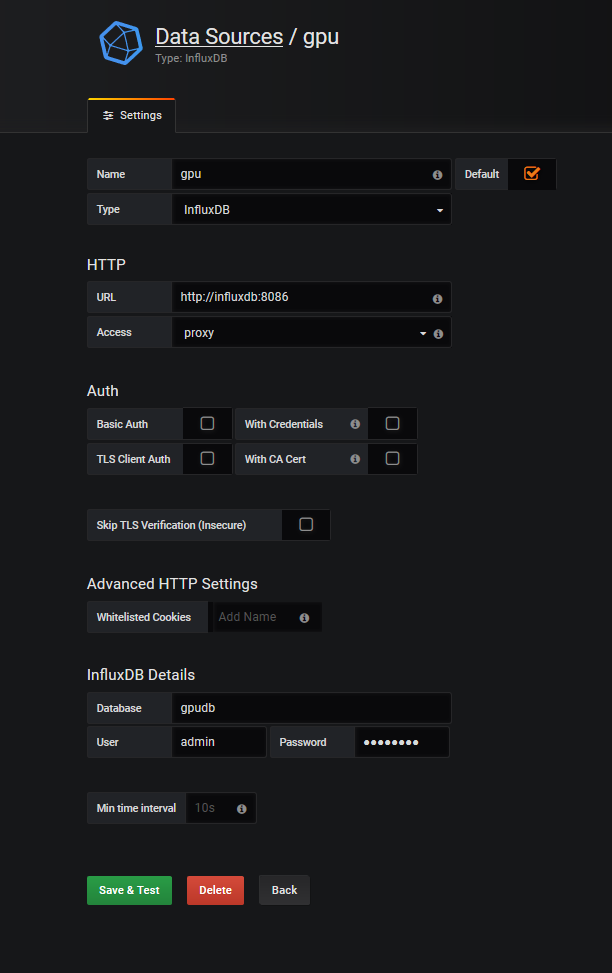
Task: Click the With CA Cert info icon
Action: 355,459
